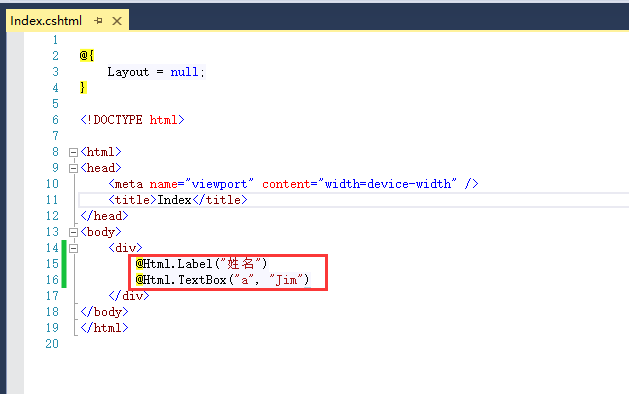This screenshot has width=629, height=394.
Task: Click the content attribute value width=device-width
Action: click(x=388, y=184)
